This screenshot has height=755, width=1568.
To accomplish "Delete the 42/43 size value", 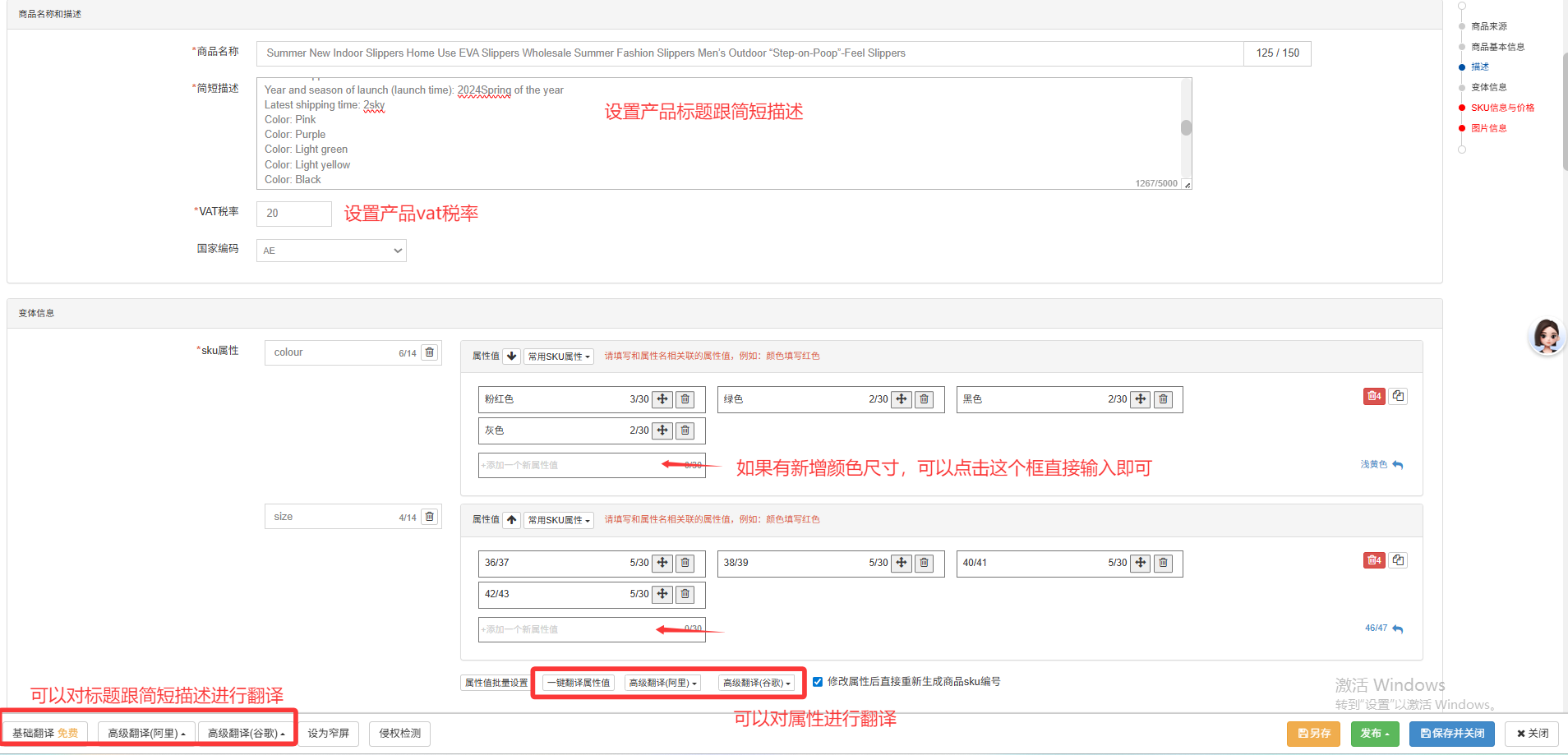I will (x=685, y=594).
